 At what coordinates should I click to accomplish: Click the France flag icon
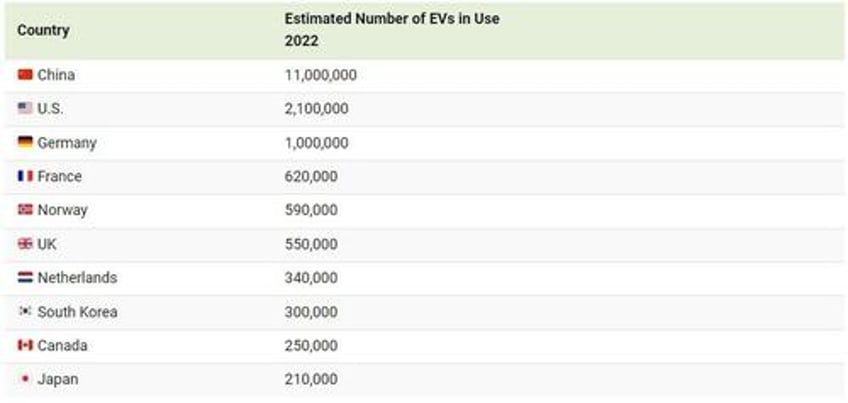(25, 177)
